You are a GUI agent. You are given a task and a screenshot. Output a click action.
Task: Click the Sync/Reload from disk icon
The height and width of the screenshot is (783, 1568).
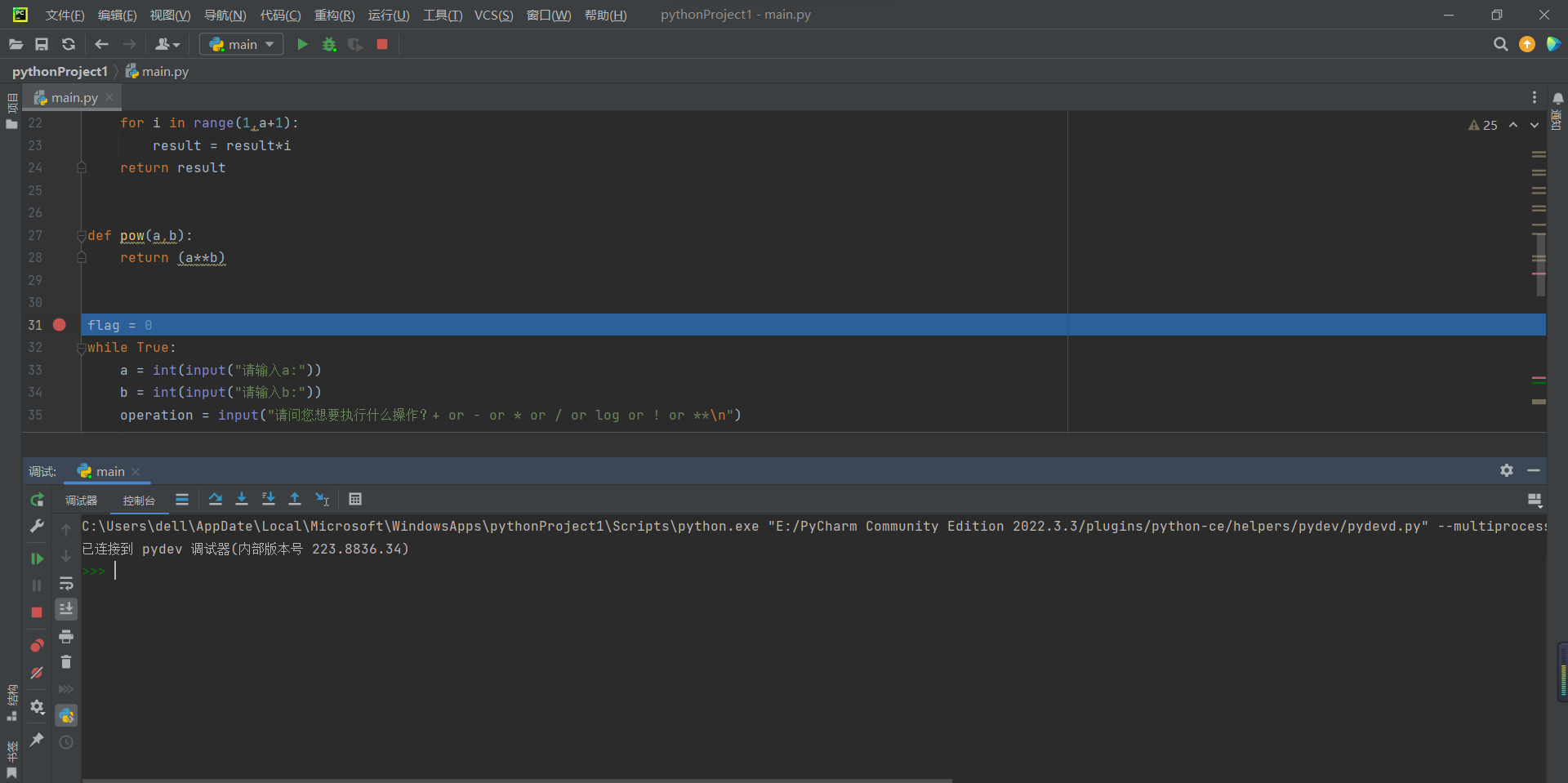[x=69, y=44]
